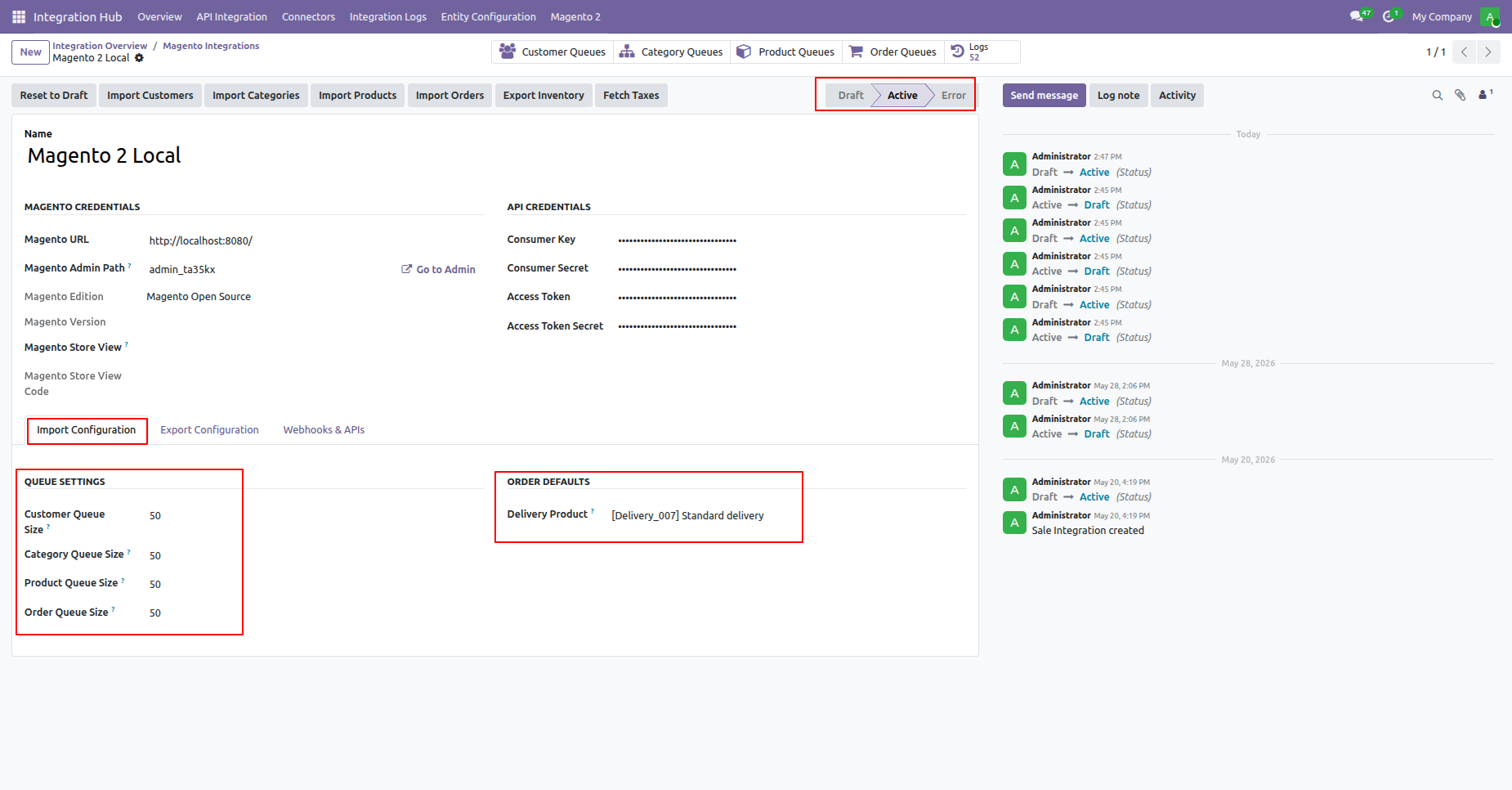Viewport: 1512px width, 790px height.
Task: Click Export Inventory button
Action: point(544,96)
